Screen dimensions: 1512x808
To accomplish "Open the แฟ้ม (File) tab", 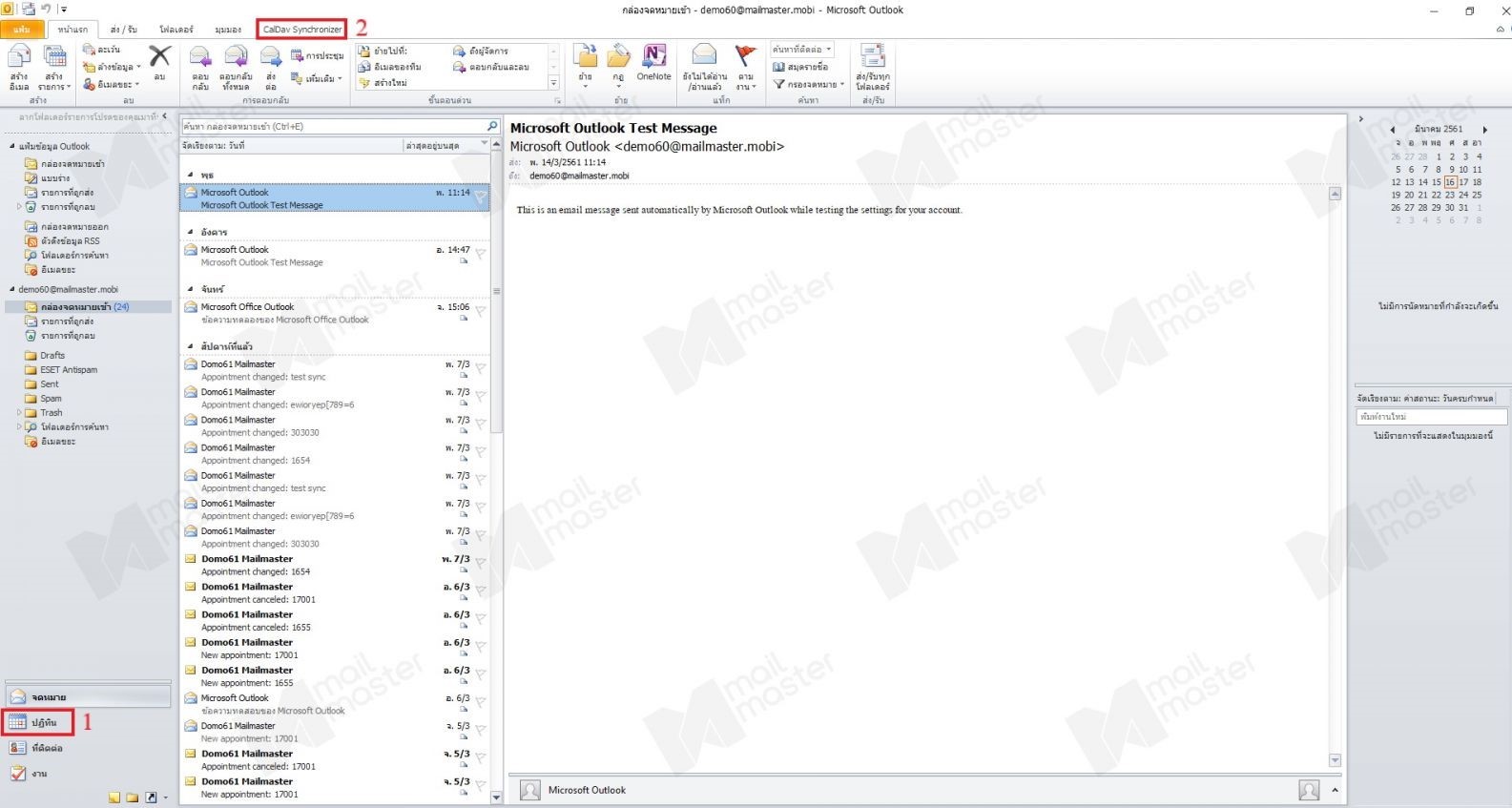I will 22,30.
